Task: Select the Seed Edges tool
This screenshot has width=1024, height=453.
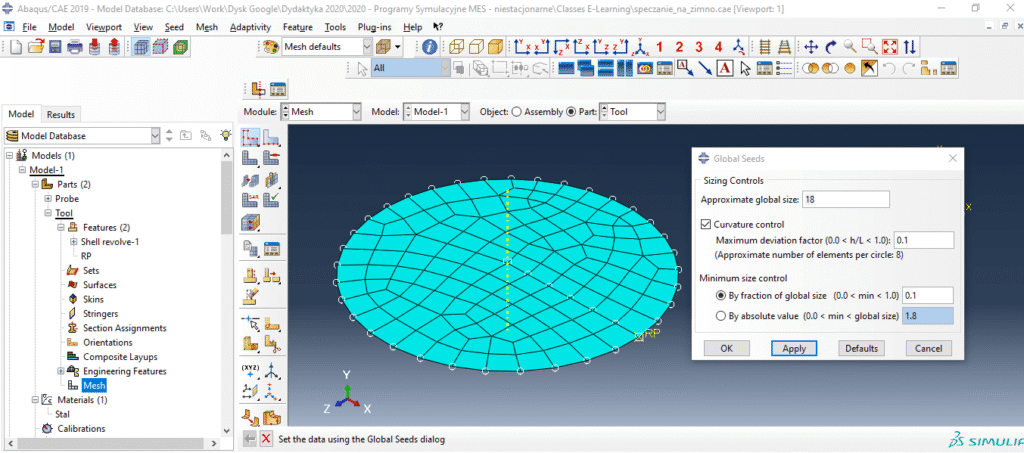Action: tap(272, 137)
